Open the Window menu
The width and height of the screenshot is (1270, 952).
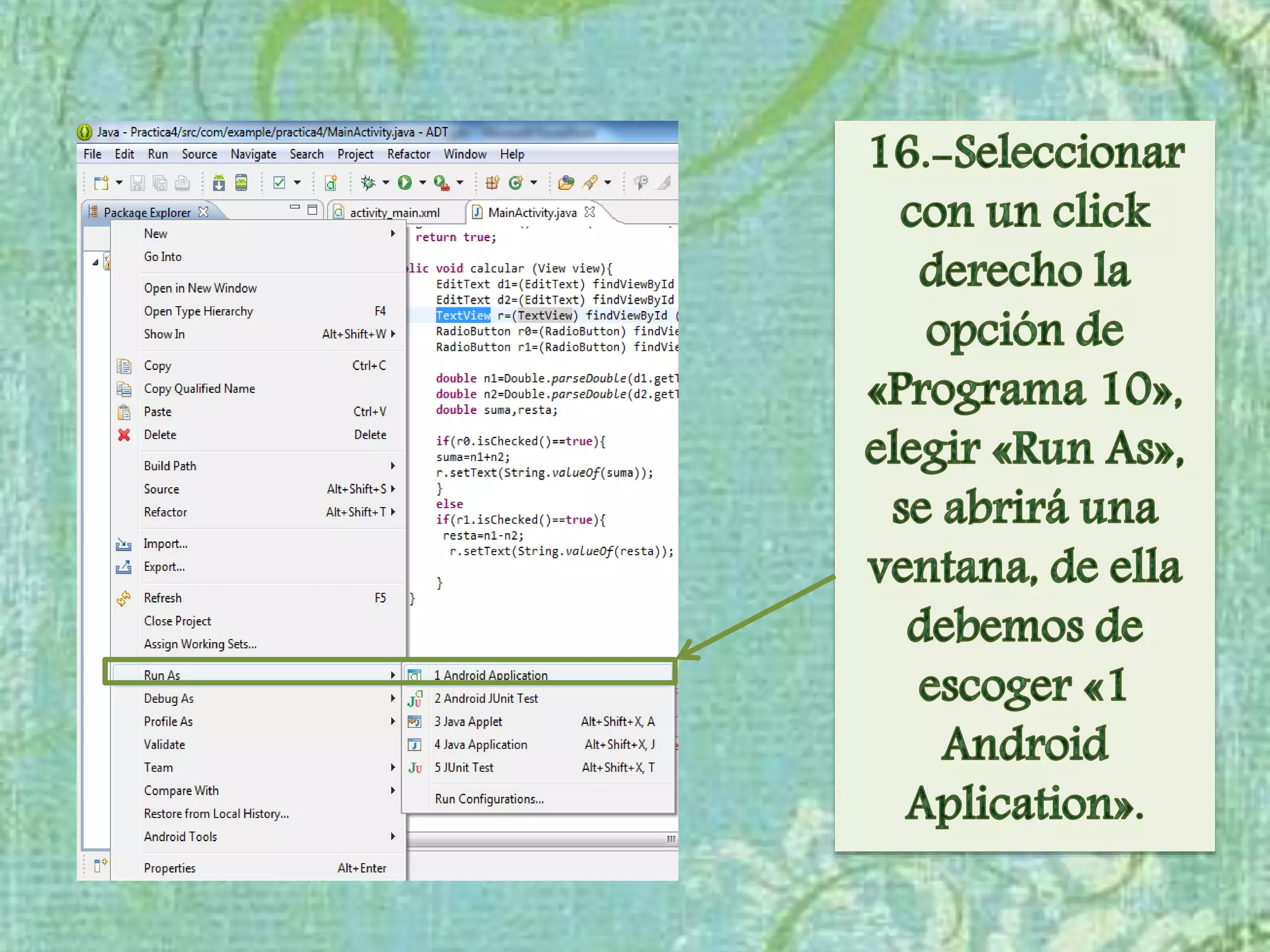[465, 154]
